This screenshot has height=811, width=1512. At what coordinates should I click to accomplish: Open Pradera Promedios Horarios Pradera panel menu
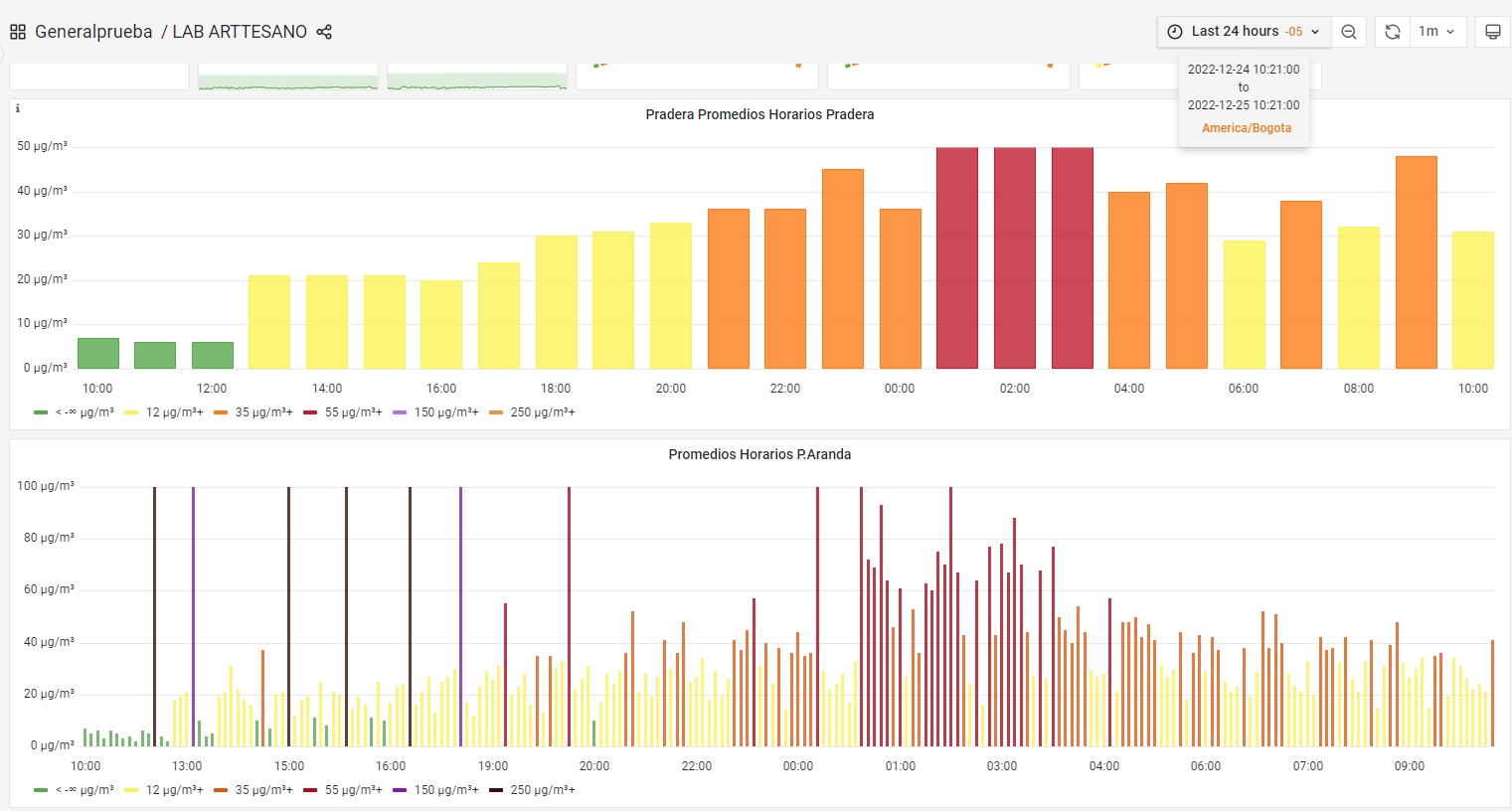point(759,114)
